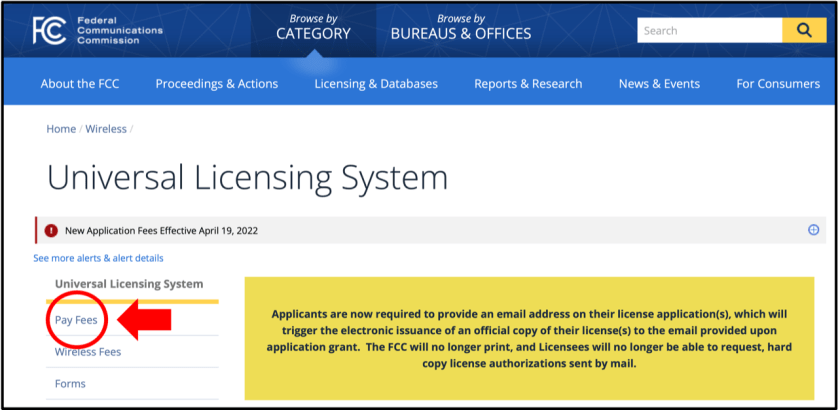Open the About the FCC menu

point(80,84)
